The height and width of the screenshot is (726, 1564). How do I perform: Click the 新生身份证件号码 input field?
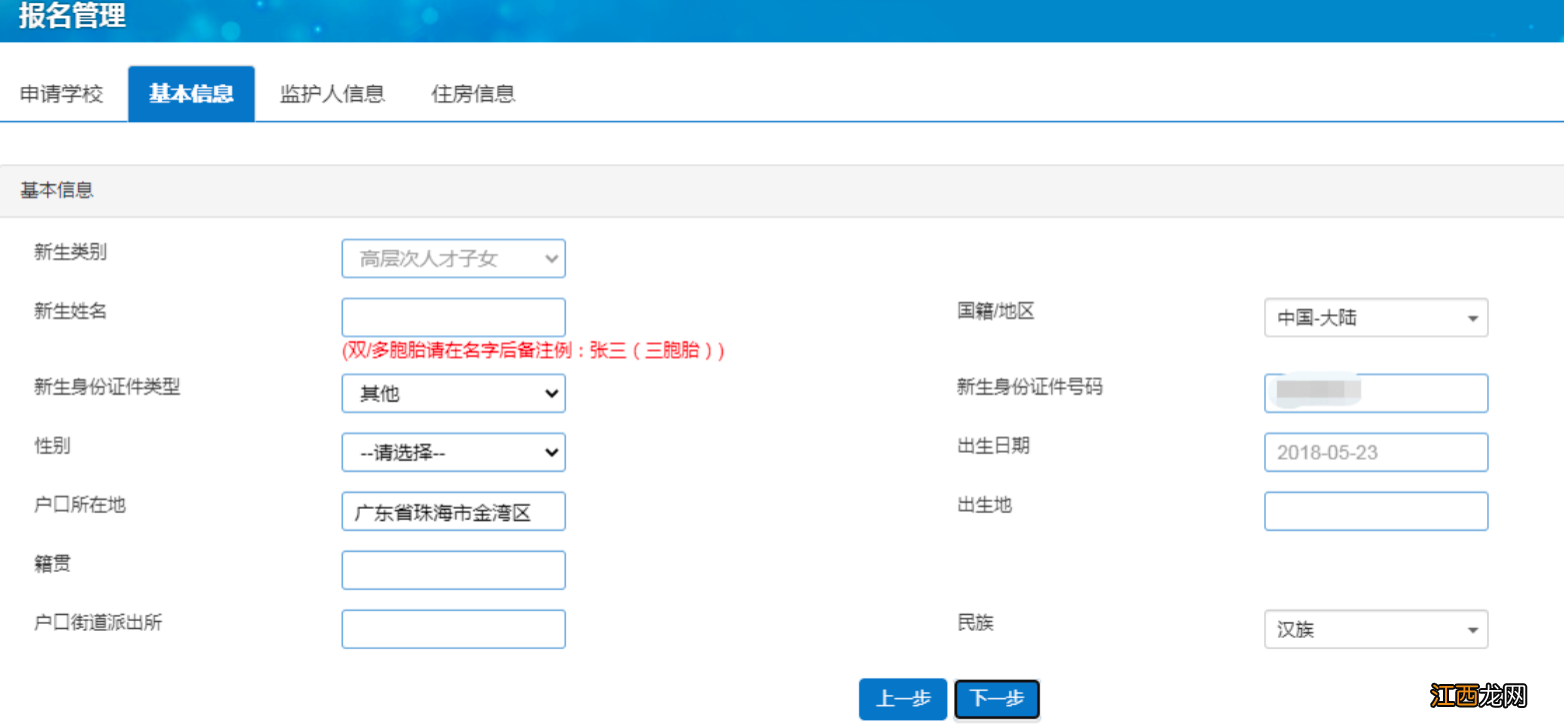coord(1376,393)
